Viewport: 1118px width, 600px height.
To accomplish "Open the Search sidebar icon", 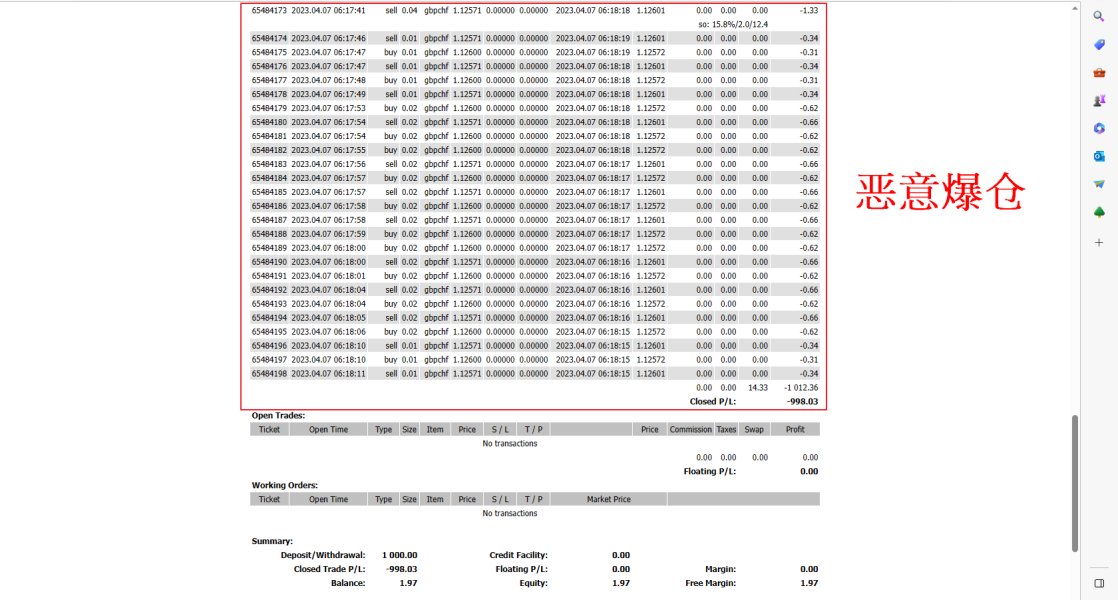I will coord(1099,16).
